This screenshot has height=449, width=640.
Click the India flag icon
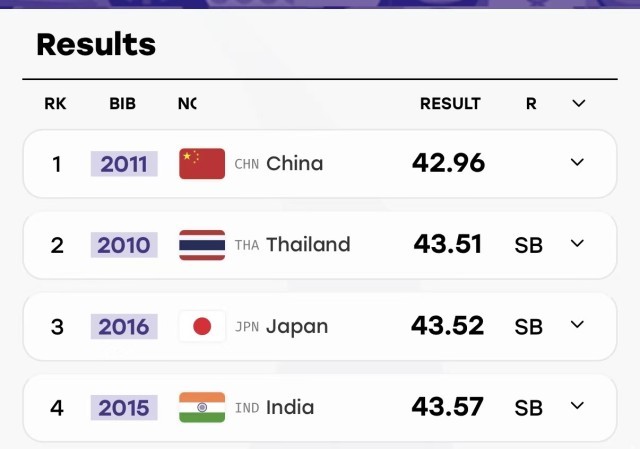pyautogui.click(x=202, y=407)
